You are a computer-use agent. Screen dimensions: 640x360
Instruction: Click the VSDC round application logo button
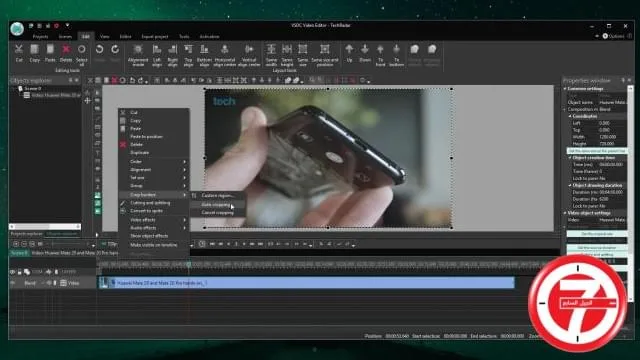(x=17, y=29)
